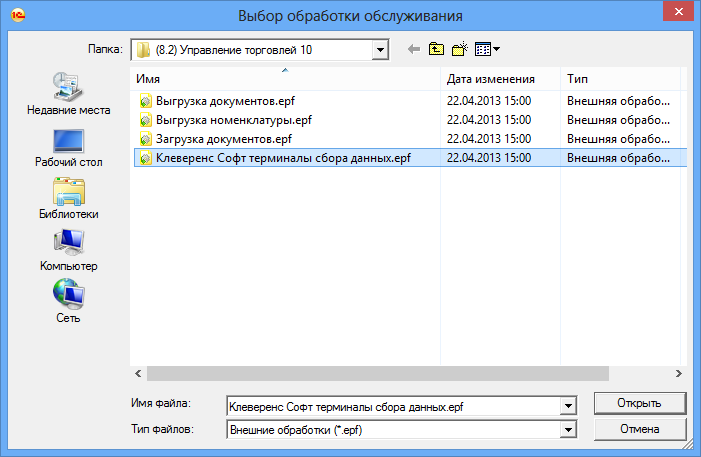The image size is (701, 457).
Task: Click the horizontal scrollbar left arrow
Action: [x=138, y=373]
